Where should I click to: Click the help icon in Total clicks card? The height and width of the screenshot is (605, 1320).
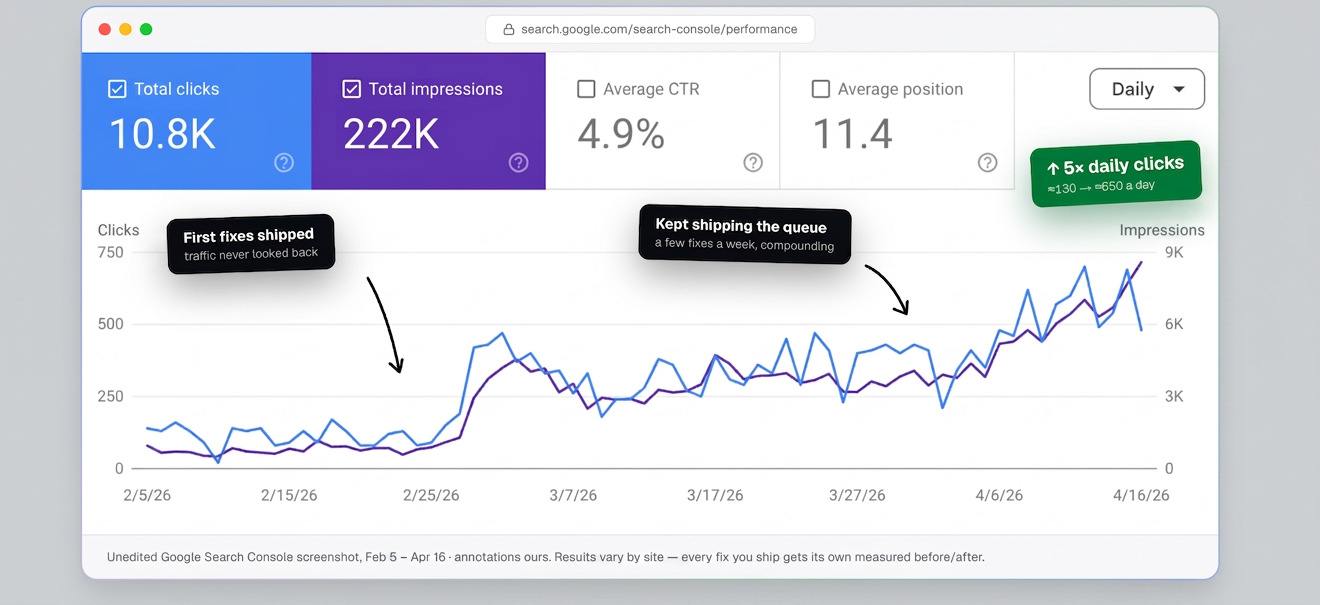click(284, 162)
